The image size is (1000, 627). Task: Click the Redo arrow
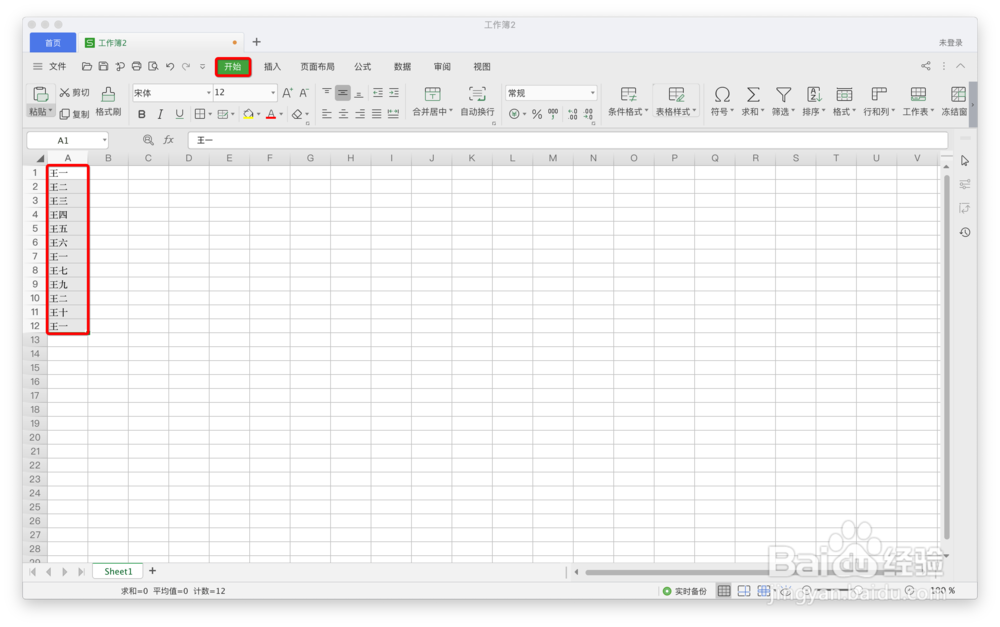coord(186,66)
